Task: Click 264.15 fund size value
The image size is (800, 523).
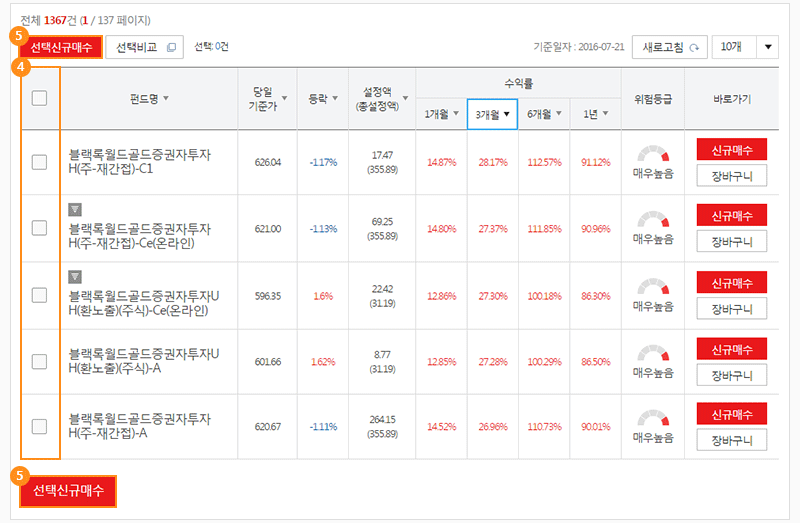Action: [x=382, y=419]
